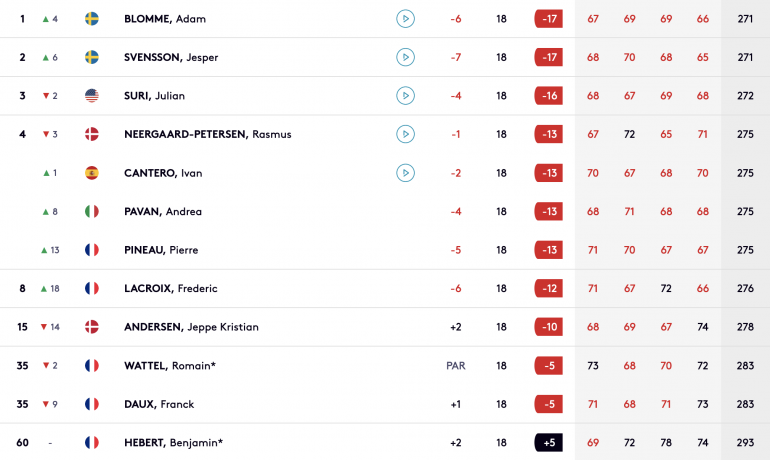
Task: Play video highlights for Jesper Svensson
Action: [x=405, y=57]
